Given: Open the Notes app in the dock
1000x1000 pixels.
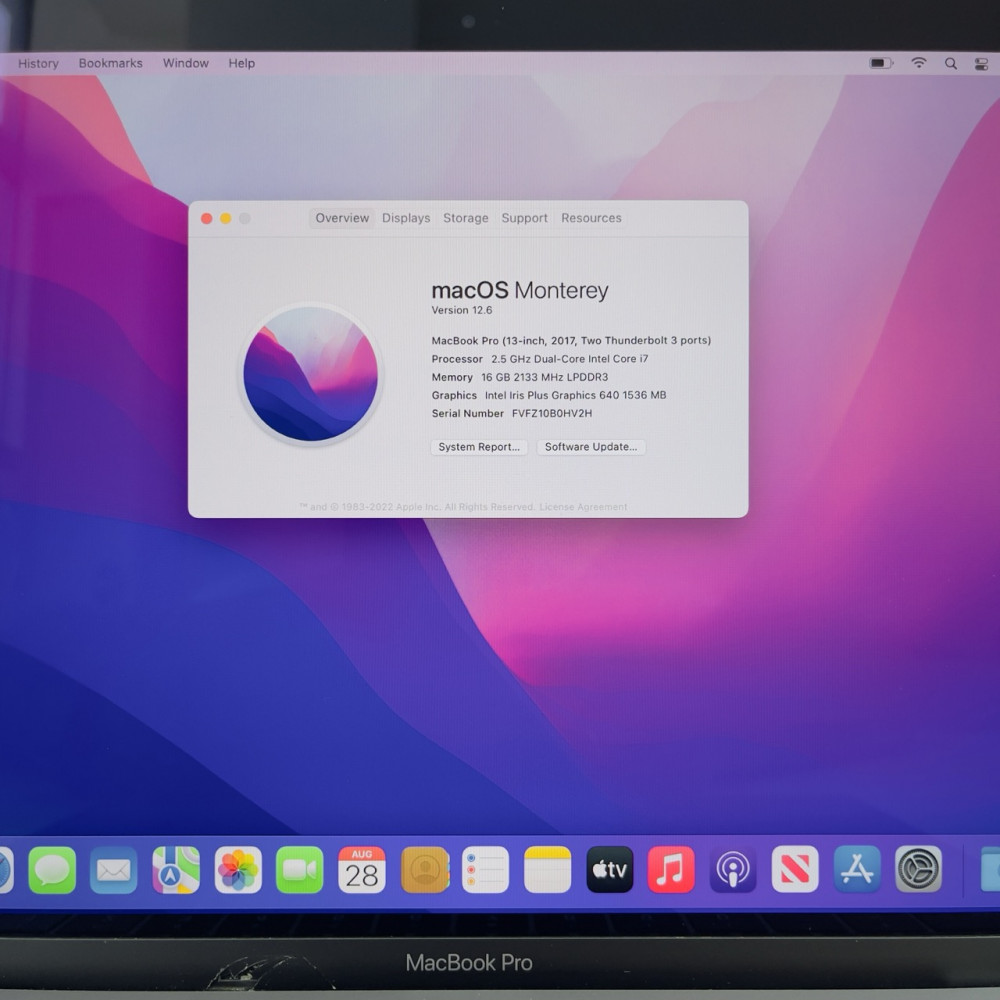Looking at the screenshot, I should (547, 870).
